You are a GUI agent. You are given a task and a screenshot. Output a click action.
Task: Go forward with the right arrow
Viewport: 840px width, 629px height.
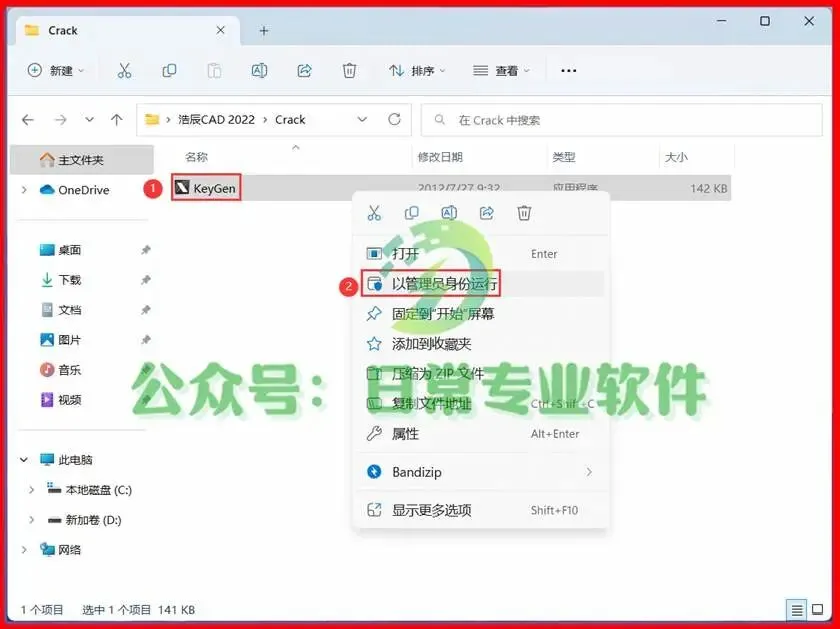61,119
